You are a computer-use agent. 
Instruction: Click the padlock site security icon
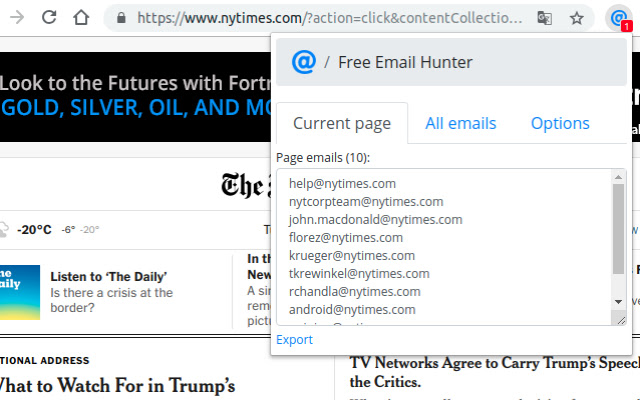tap(121, 18)
